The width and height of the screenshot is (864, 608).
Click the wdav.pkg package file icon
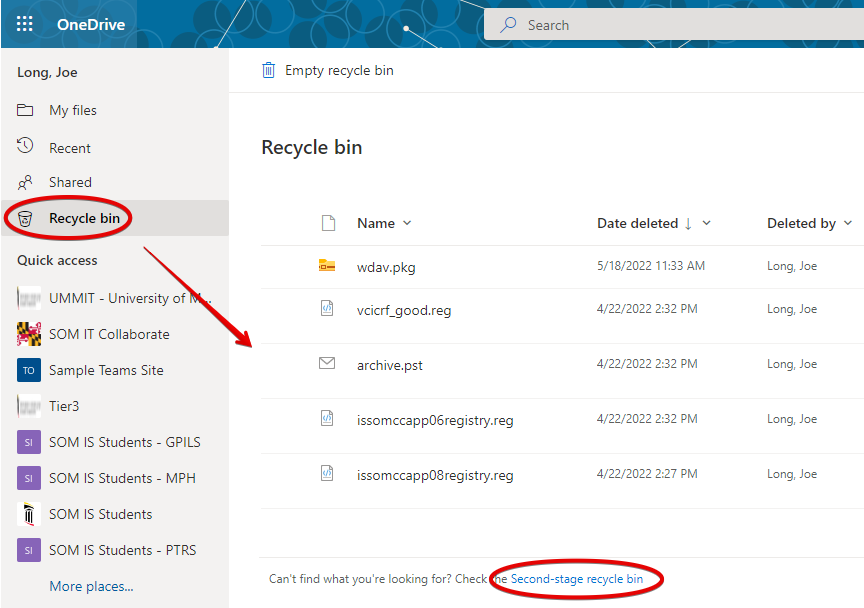(x=327, y=266)
